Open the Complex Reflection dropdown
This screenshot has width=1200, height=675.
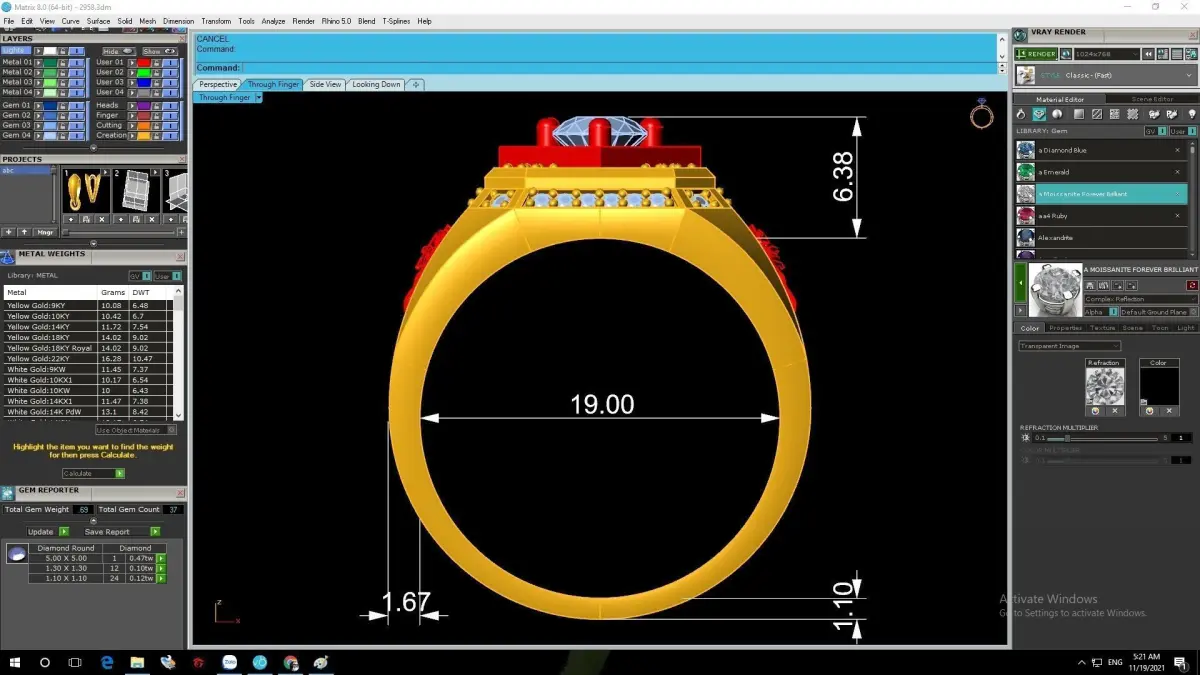[x=1141, y=299]
